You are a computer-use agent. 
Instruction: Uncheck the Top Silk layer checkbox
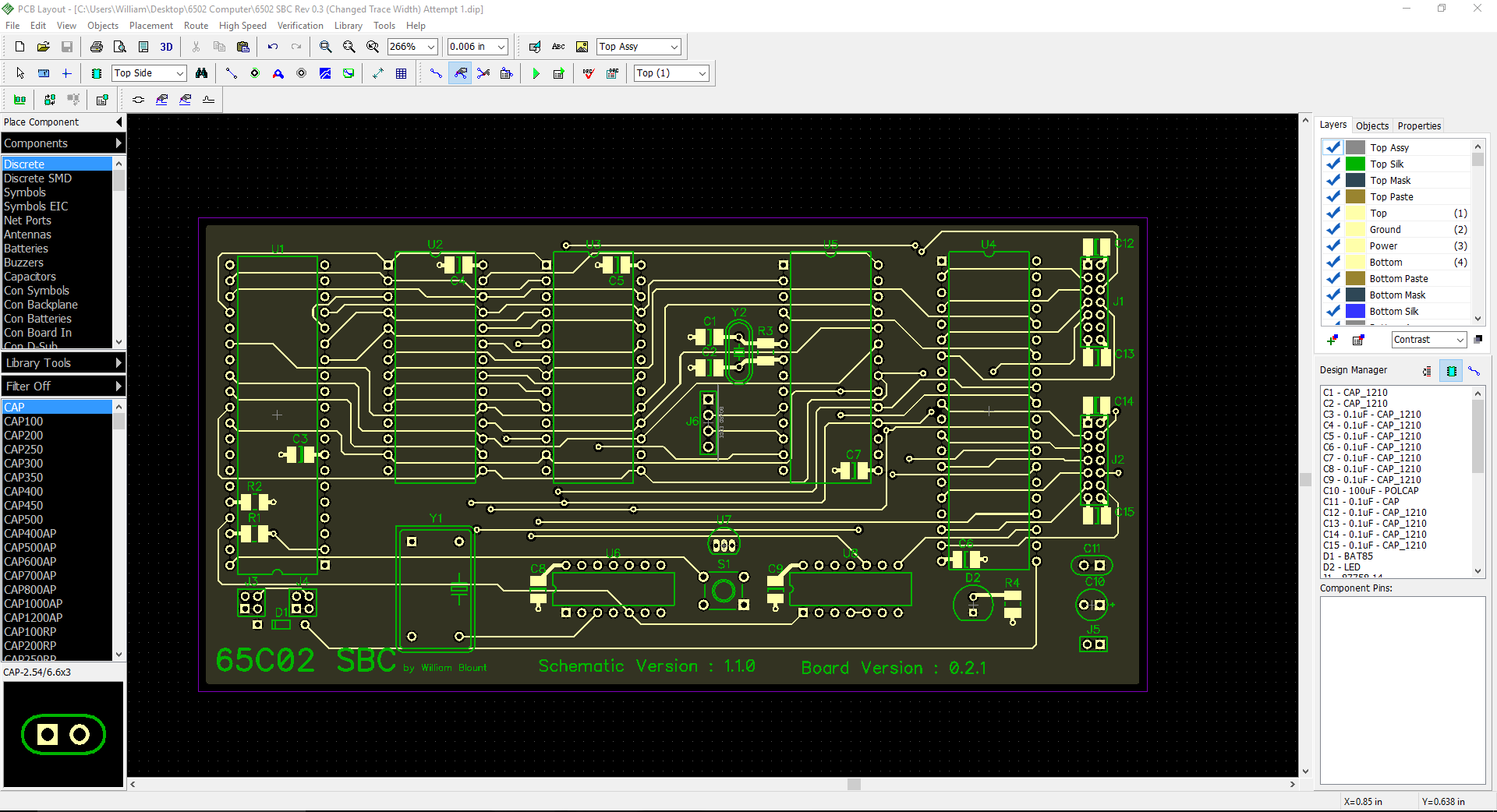click(x=1333, y=164)
